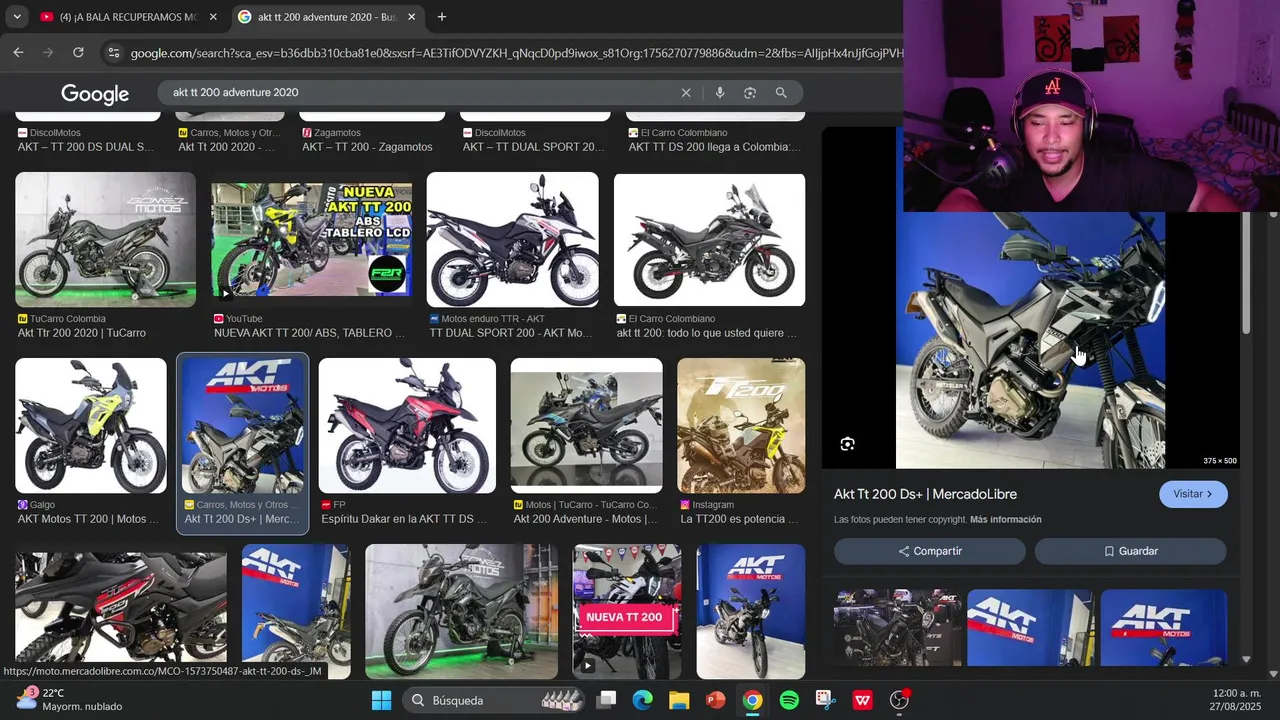Open 'Akt Tt 200 Ds+ | MercadoLibre' title link
Viewport: 1280px width, 720px height.
tap(925, 494)
